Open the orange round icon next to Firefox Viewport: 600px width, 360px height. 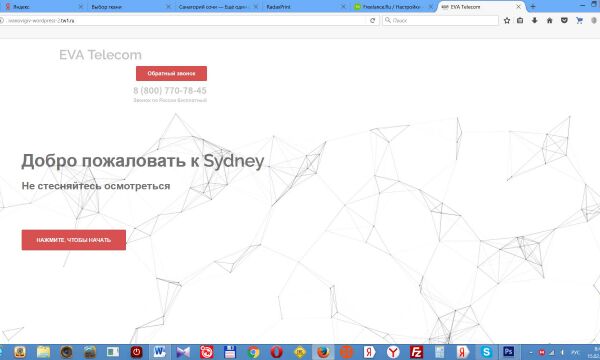coord(346,352)
